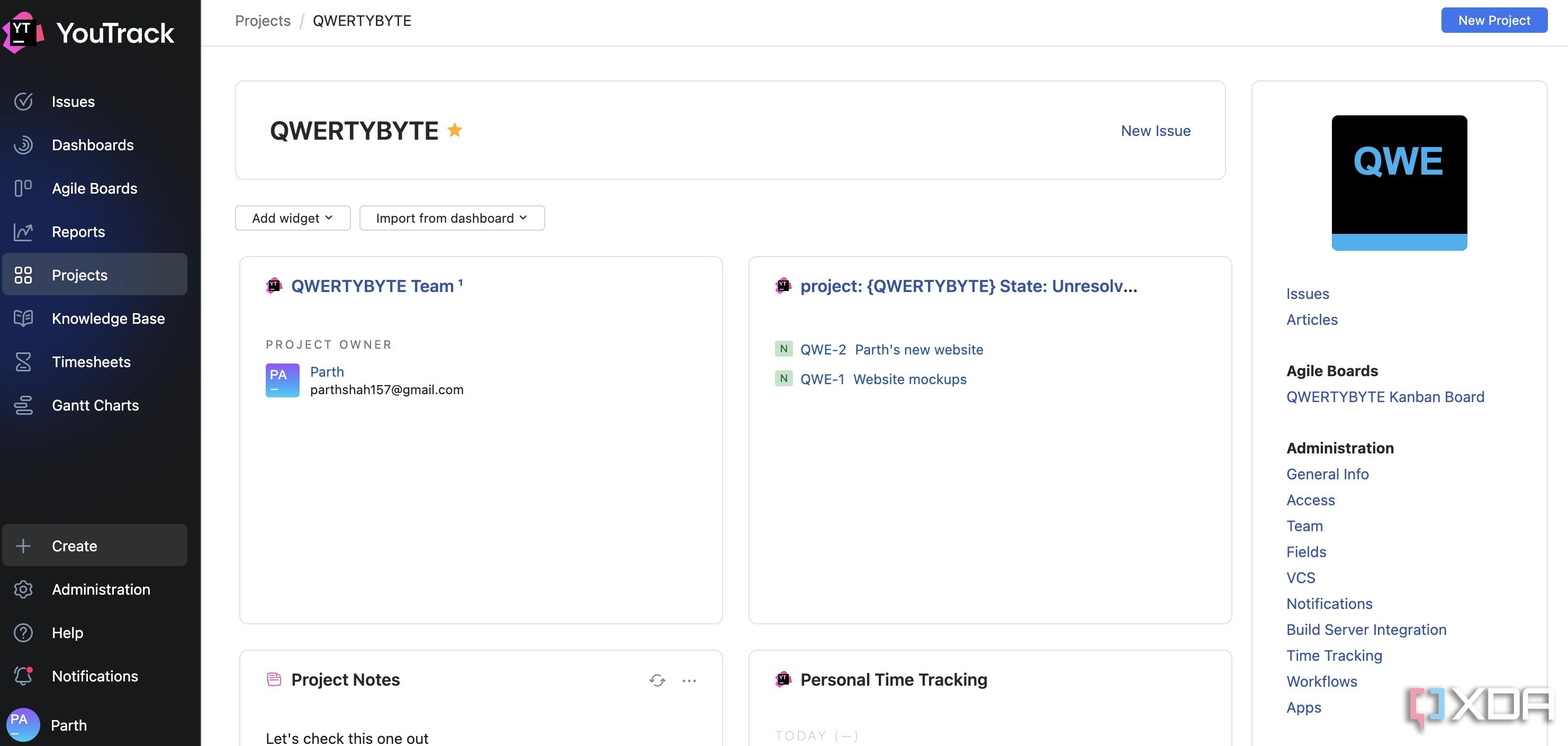Open QWERTYBYTE Kanban Board link
The width and height of the screenshot is (1568, 746).
(x=1385, y=397)
